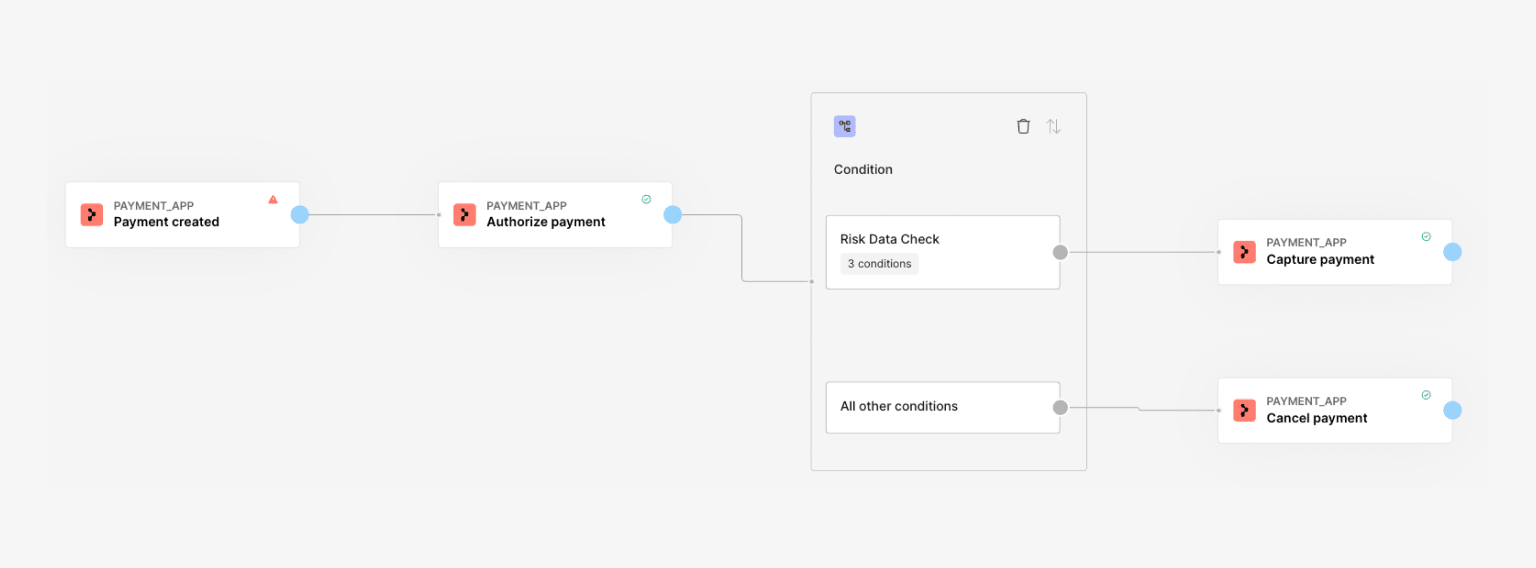Screen dimensions: 1536x568
Task: Click the blue output connector of Authorize payment
Action: pyautogui.click(x=673, y=214)
